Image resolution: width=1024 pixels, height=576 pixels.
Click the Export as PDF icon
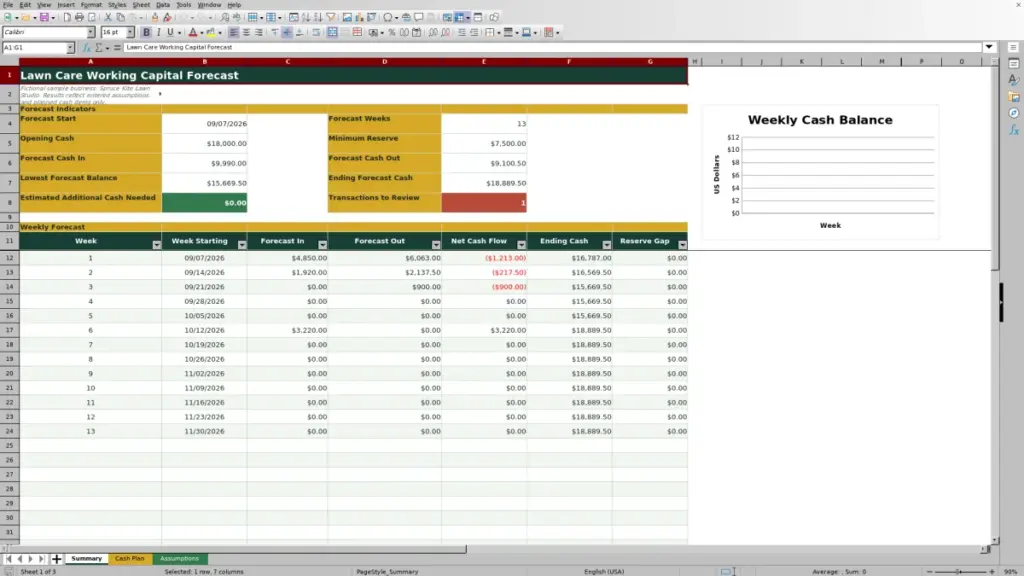[x=67, y=17]
